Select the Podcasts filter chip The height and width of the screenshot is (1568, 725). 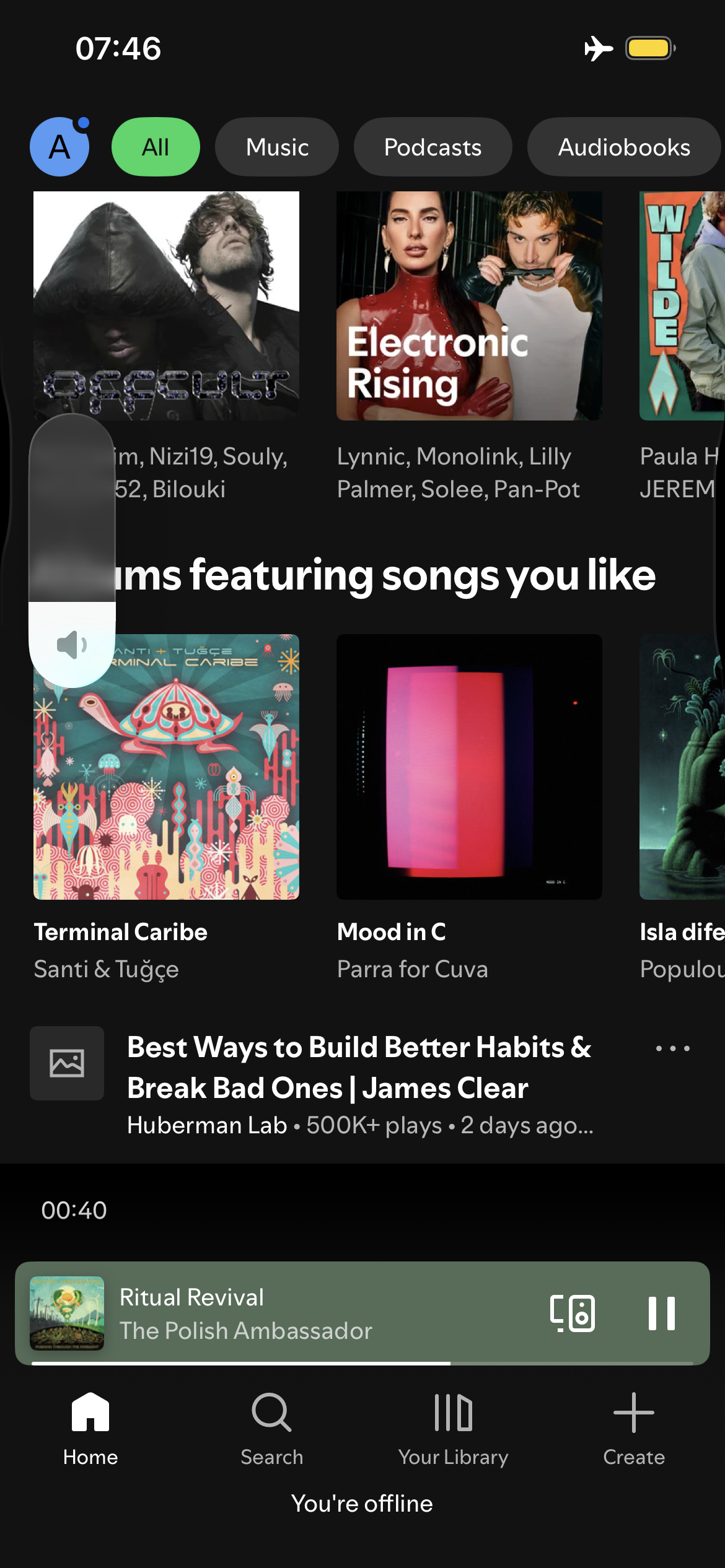(433, 147)
